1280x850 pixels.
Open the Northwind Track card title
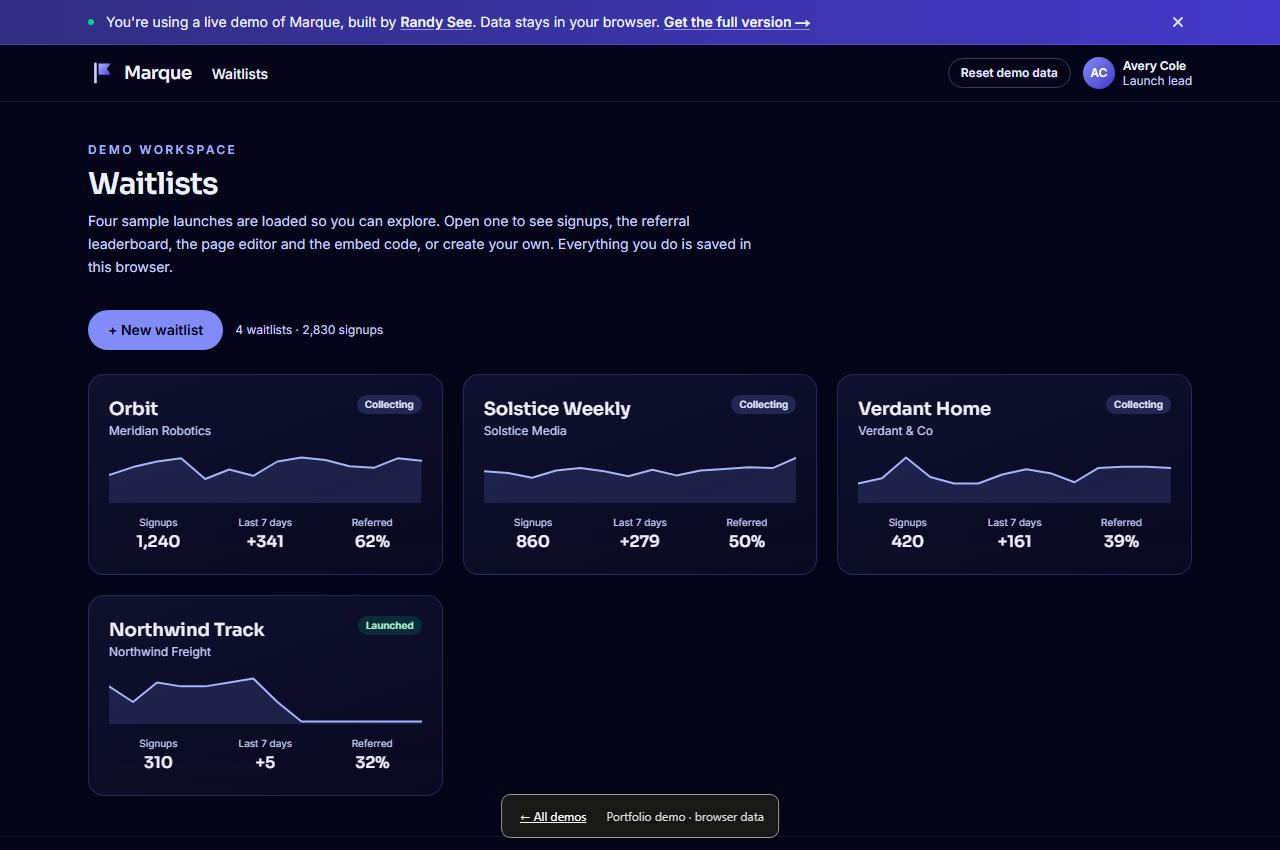coord(187,629)
